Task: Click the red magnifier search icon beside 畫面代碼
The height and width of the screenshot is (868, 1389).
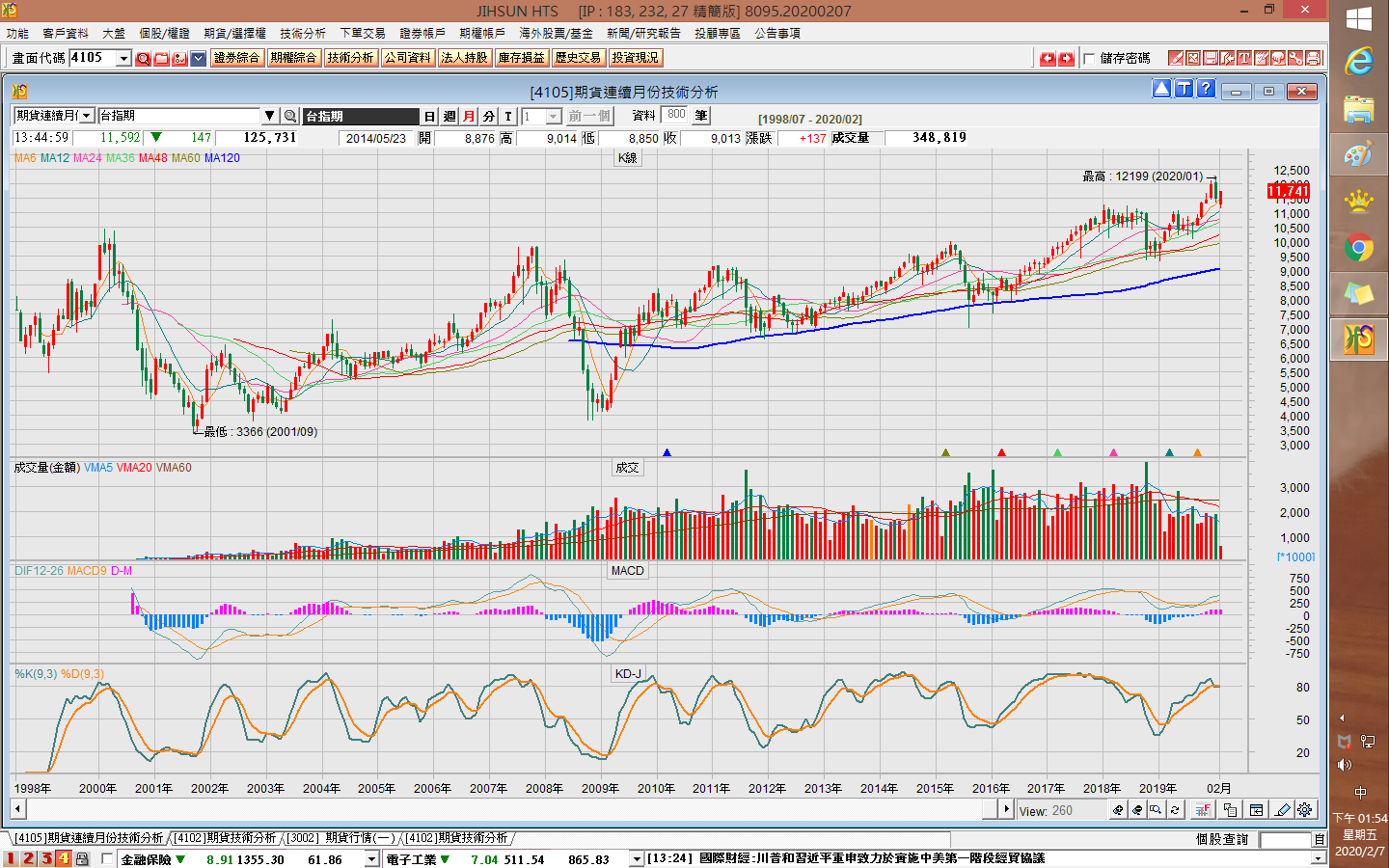Action: pyautogui.click(x=143, y=58)
